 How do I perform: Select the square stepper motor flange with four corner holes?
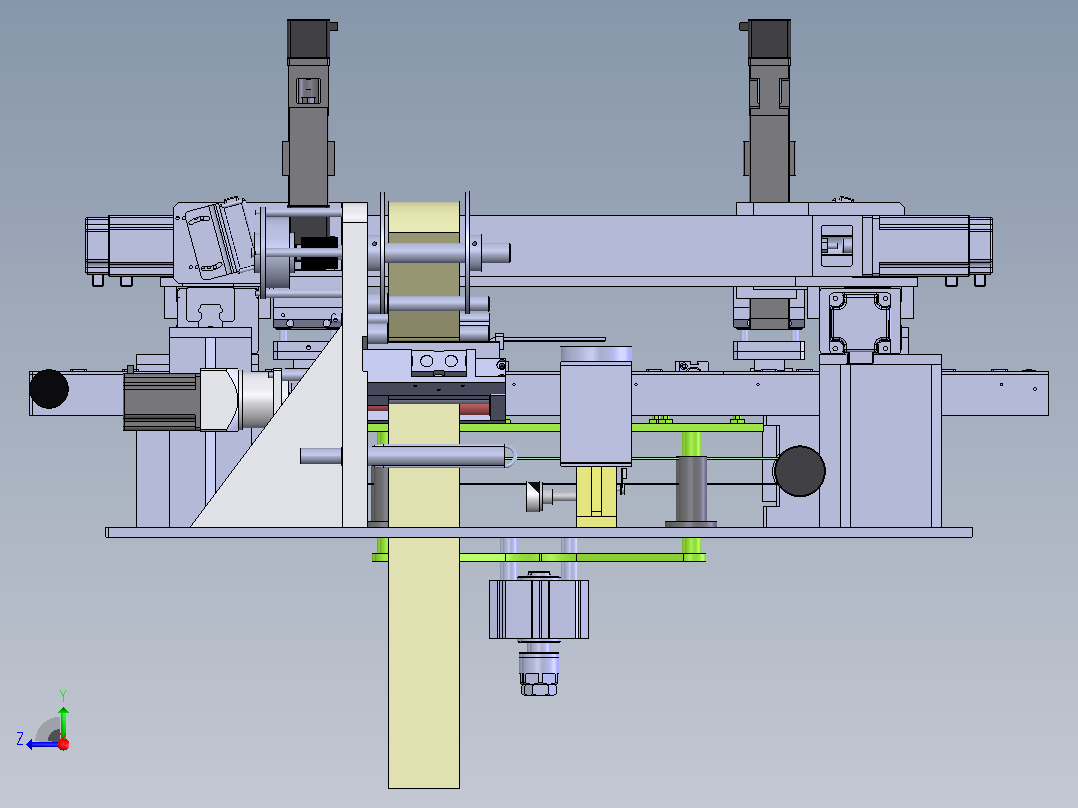(x=859, y=323)
